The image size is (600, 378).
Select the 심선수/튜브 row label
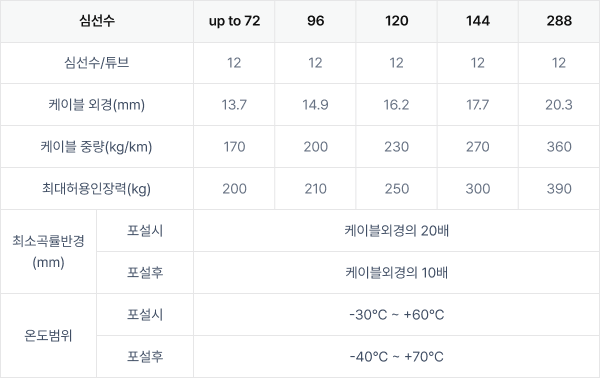[x=97, y=63]
